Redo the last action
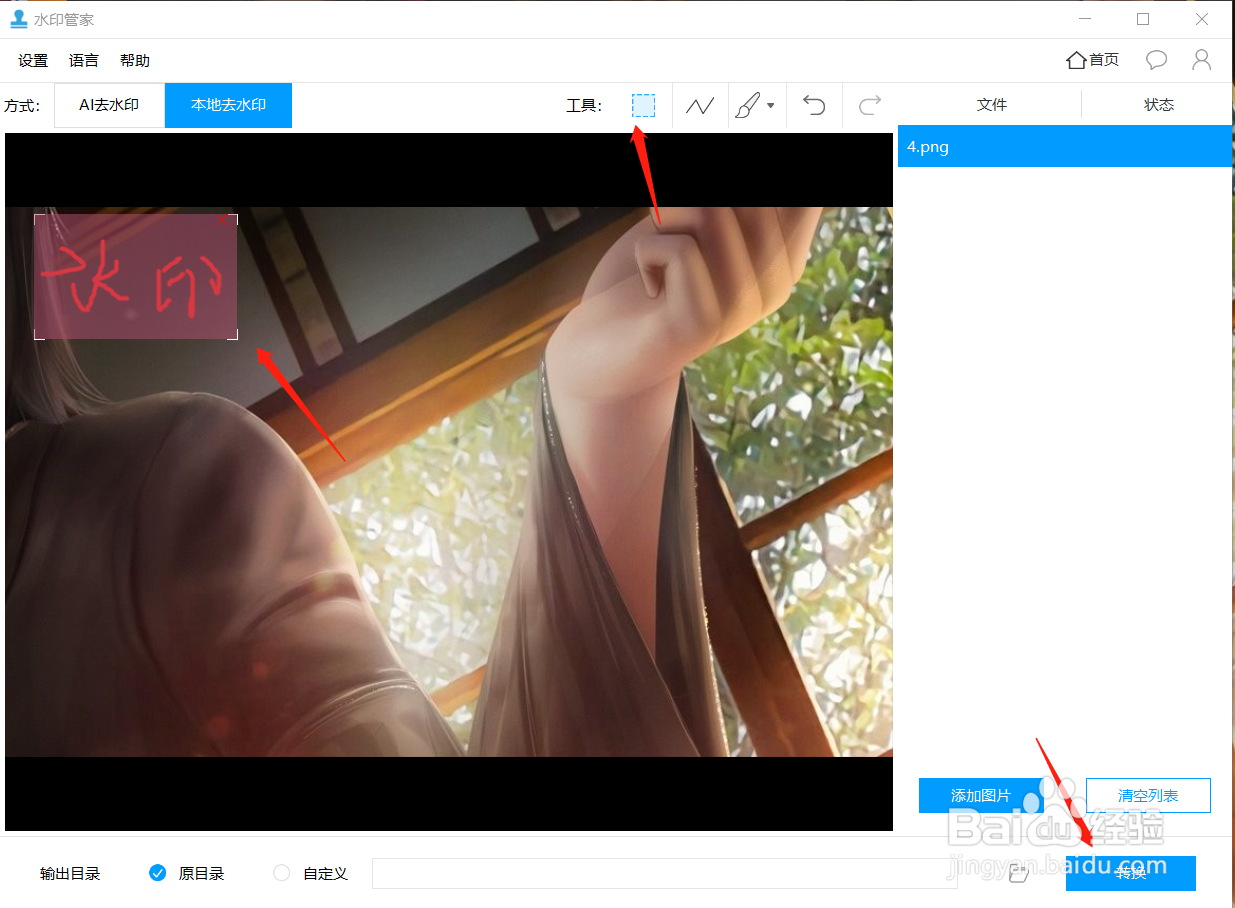The height and width of the screenshot is (908, 1235). [870, 105]
